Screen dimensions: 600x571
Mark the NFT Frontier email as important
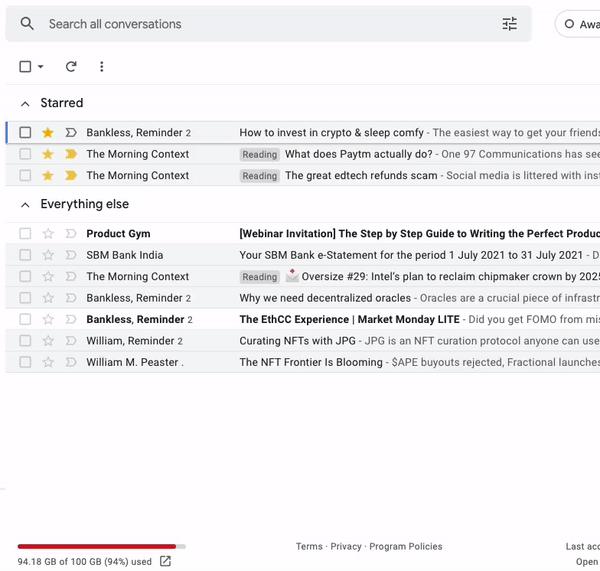[71, 362]
